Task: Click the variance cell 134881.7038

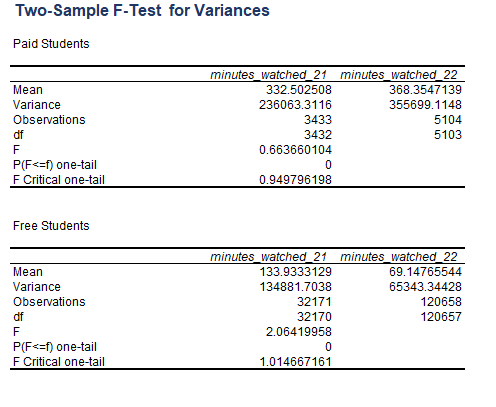Action: point(295,287)
